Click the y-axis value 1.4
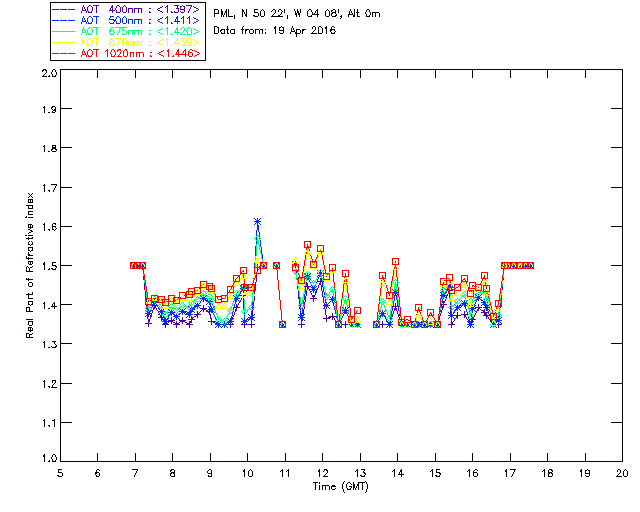The width and height of the screenshot is (640, 512). [49, 305]
